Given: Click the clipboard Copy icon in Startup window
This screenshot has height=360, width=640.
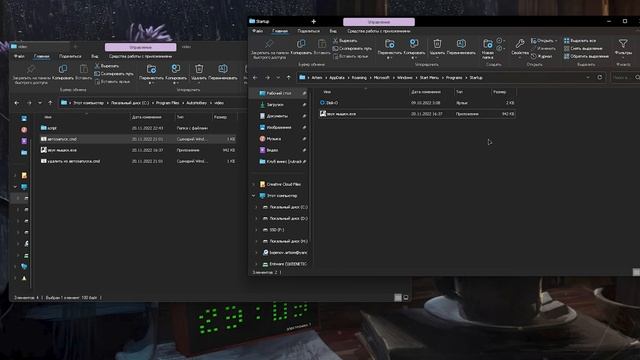Looking at the screenshot, I should tap(301, 43).
